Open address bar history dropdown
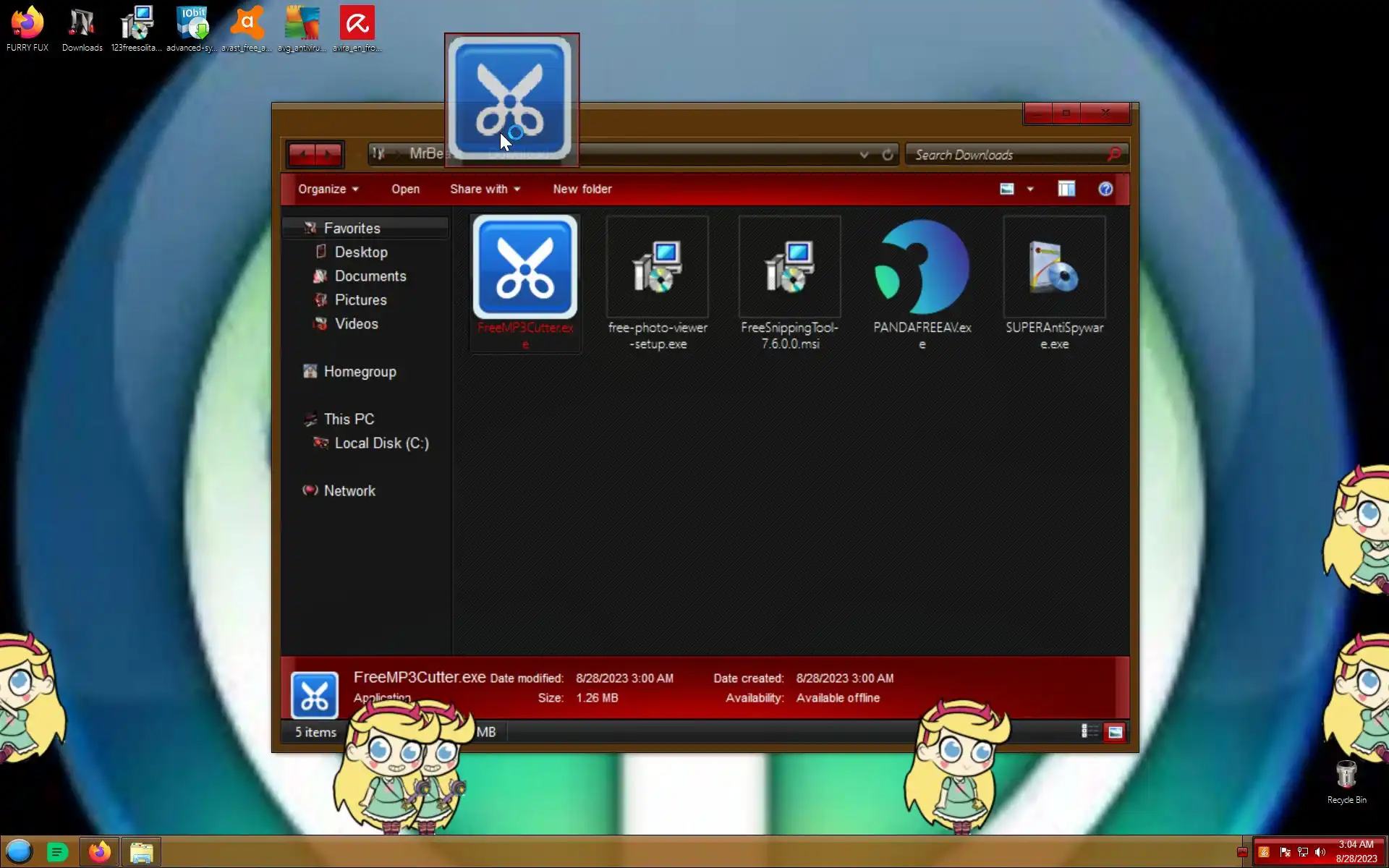Image resolution: width=1389 pixels, height=868 pixels. [864, 155]
